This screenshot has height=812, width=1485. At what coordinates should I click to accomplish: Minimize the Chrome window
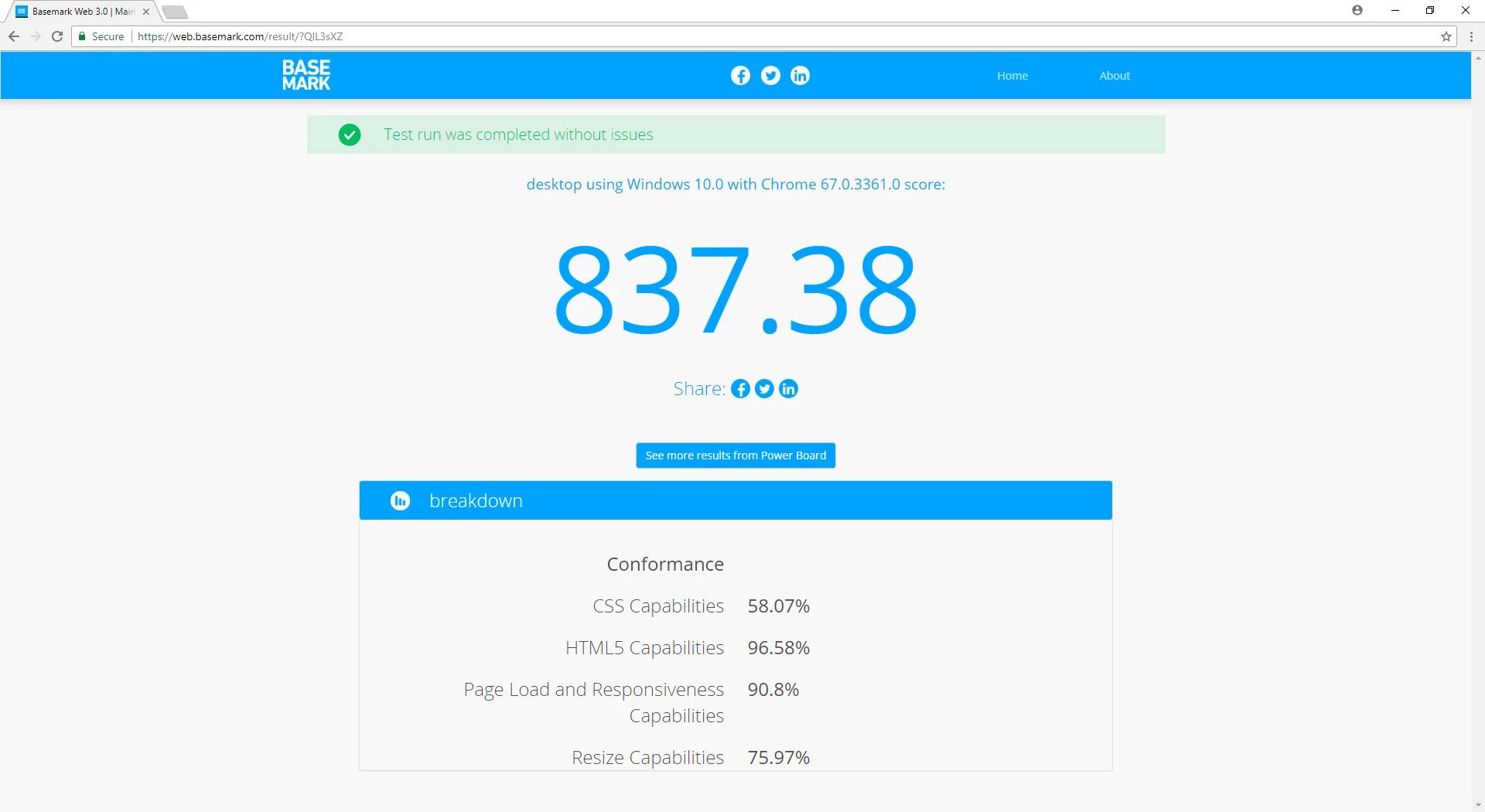click(1395, 10)
